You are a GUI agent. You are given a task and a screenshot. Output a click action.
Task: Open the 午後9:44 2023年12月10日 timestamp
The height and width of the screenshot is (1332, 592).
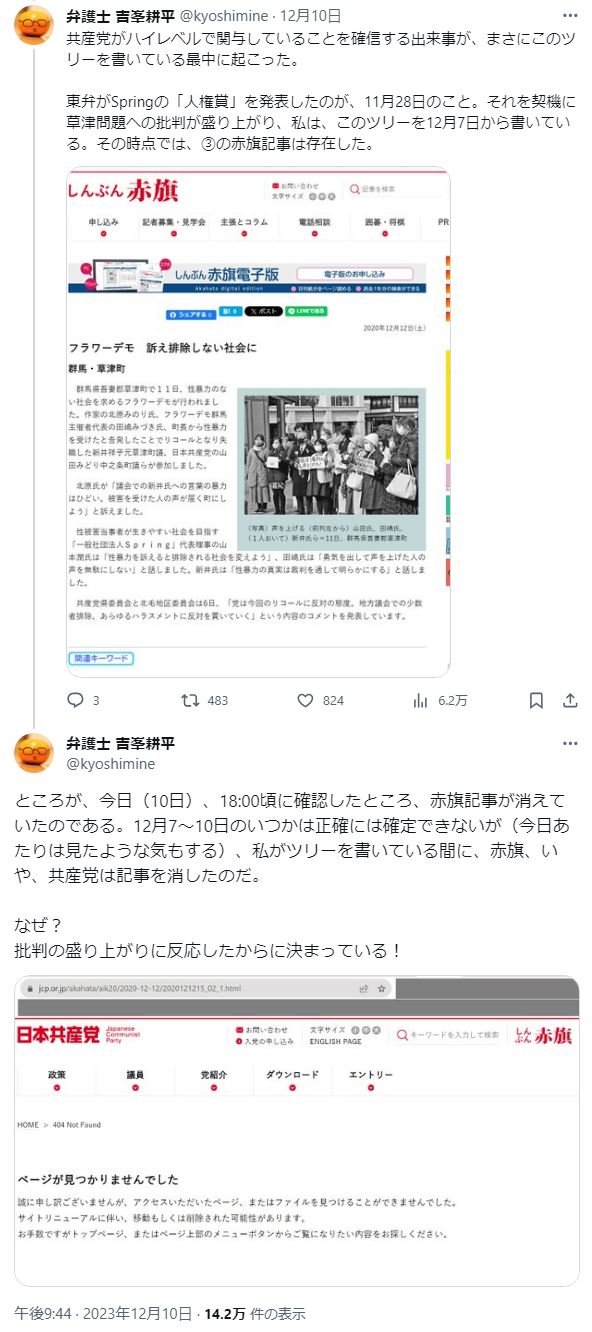106,1313
